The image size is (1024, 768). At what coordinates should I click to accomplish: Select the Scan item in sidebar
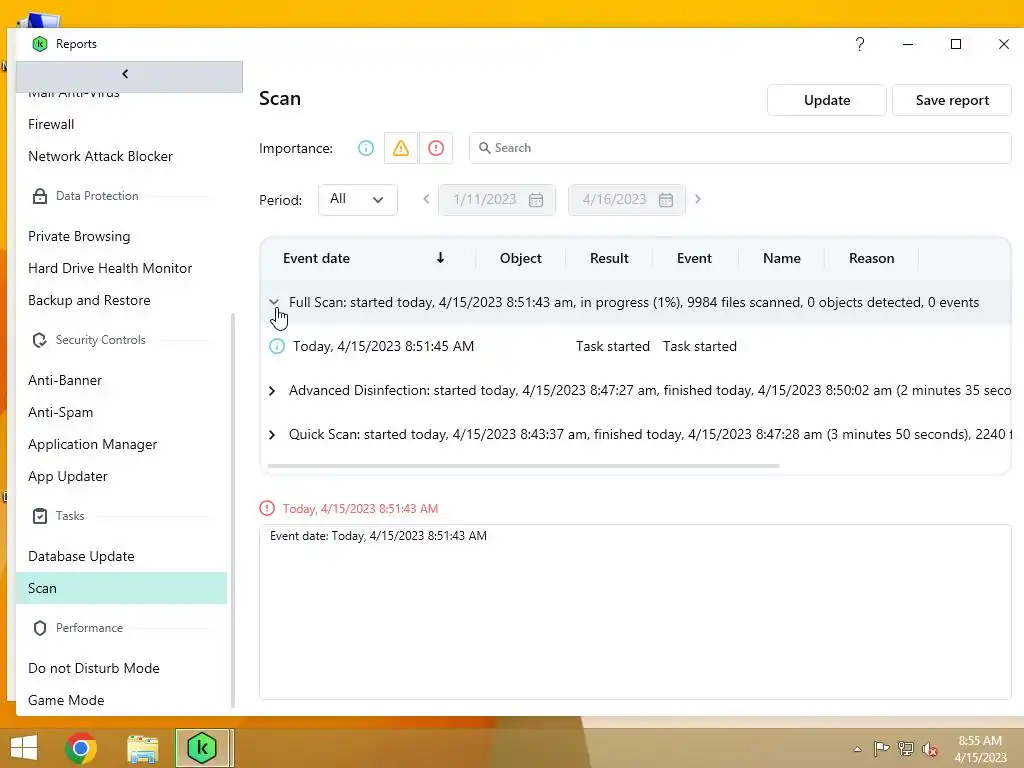(x=121, y=588)
